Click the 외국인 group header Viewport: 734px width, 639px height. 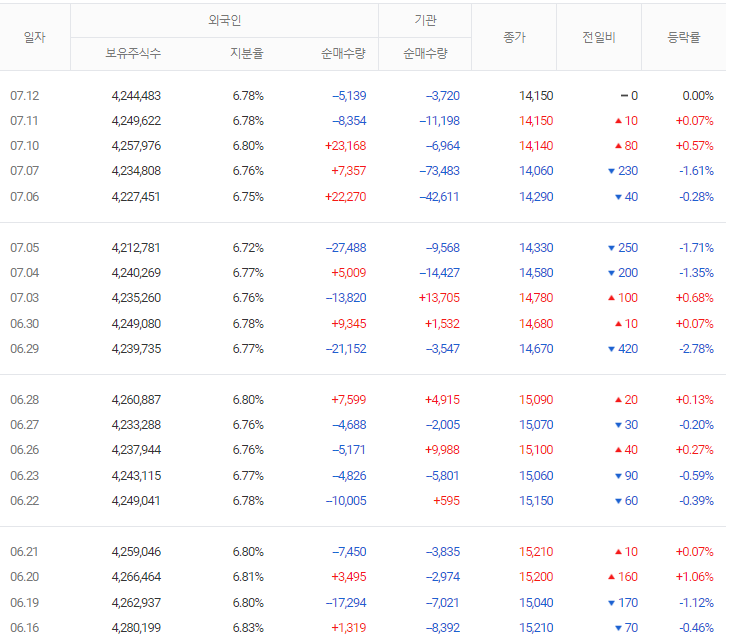pyautogui.click(x=224, y=20)
